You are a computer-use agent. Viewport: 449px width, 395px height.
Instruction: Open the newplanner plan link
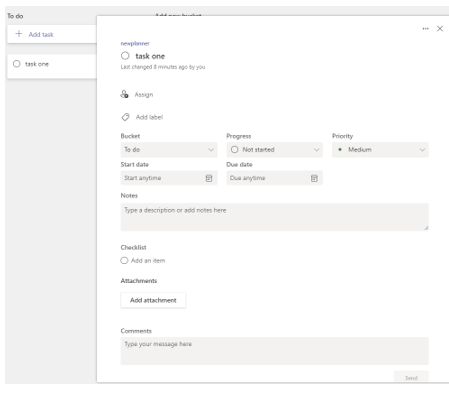click(135, 43)
